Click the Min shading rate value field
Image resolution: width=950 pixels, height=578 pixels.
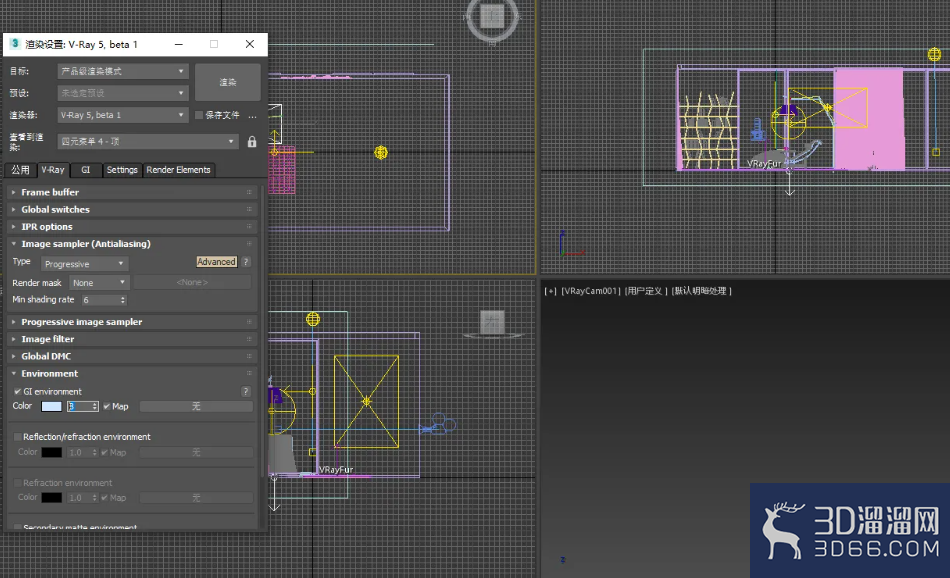pyautogui.click(x=100, y=300)
